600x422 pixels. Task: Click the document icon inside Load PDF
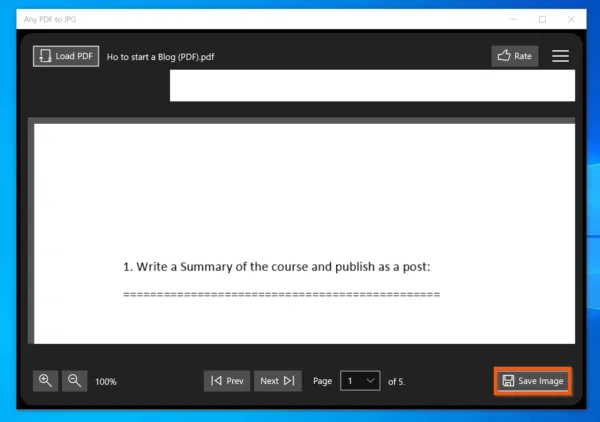(x=45, y=56)
